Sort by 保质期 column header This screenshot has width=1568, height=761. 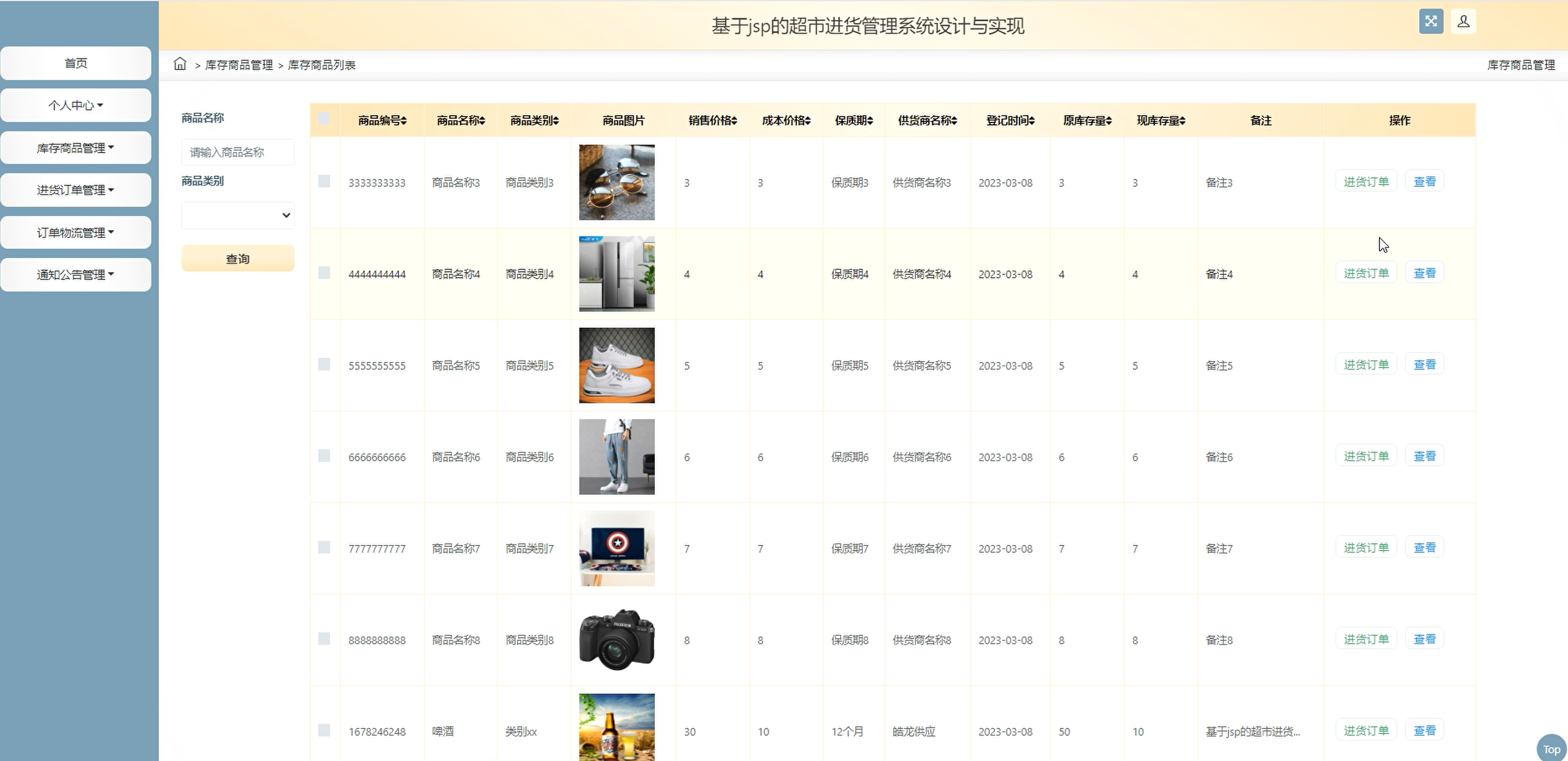coord(854,121)
